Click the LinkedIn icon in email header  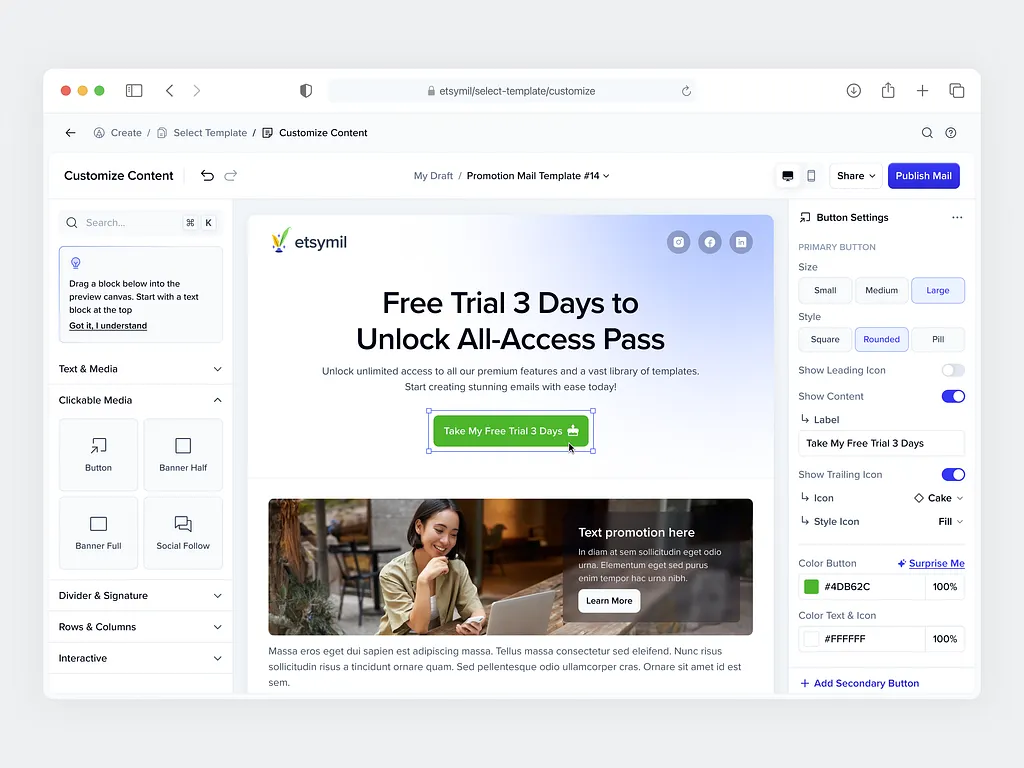coord(741,242)
